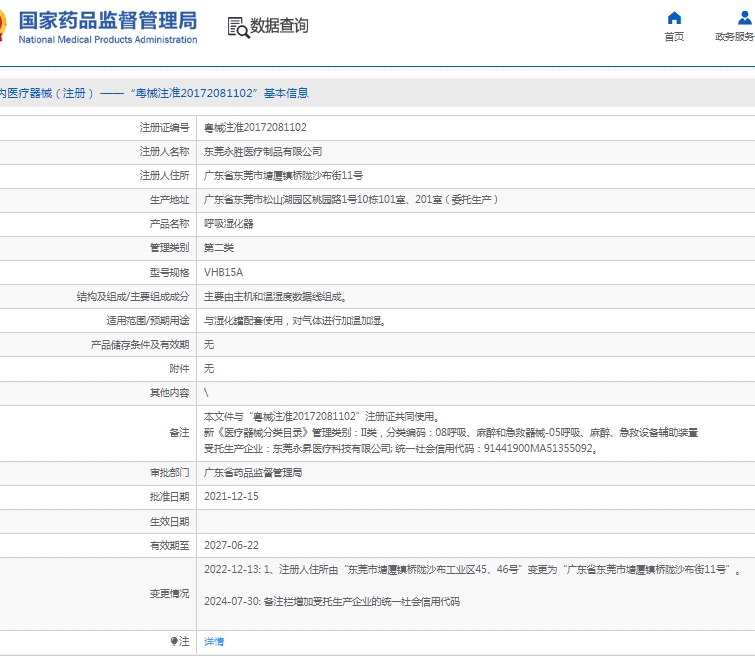Click the 变更情况 field label
Image resolution: width=755 pixels, height=661 pixels.
(169, 594)
